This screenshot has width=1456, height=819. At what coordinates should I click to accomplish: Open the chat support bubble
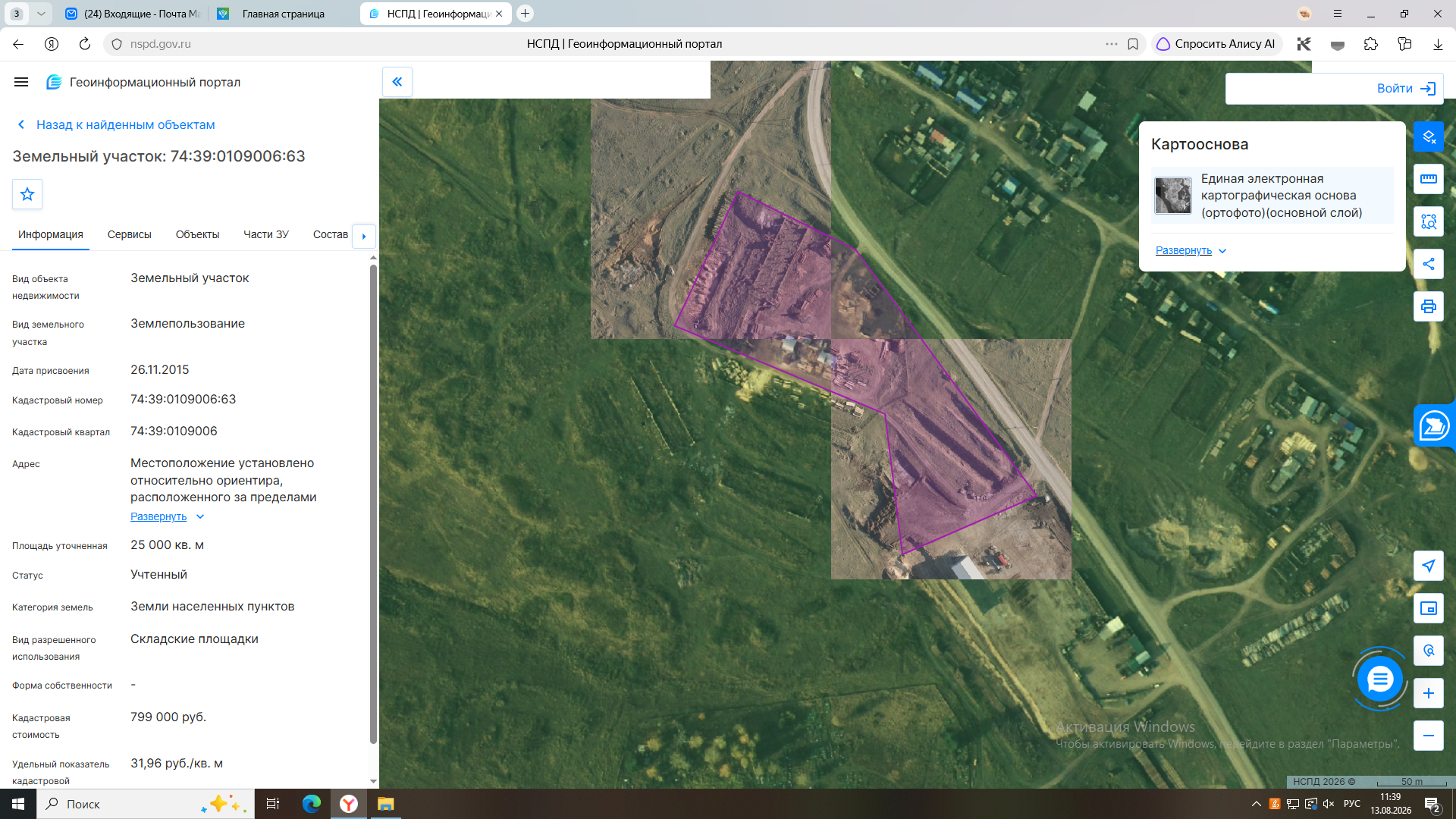1379,679
